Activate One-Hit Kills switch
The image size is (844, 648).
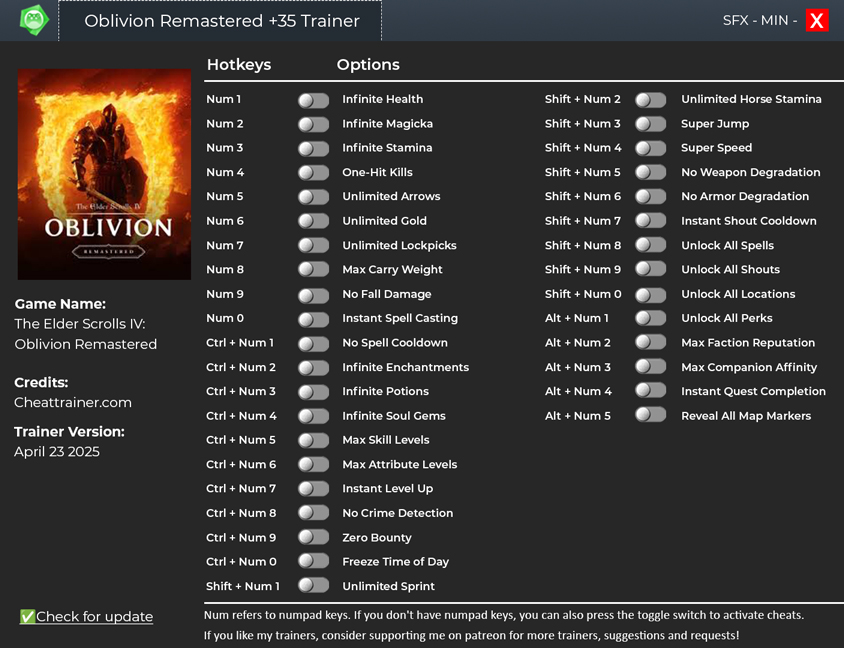point(313,173)
